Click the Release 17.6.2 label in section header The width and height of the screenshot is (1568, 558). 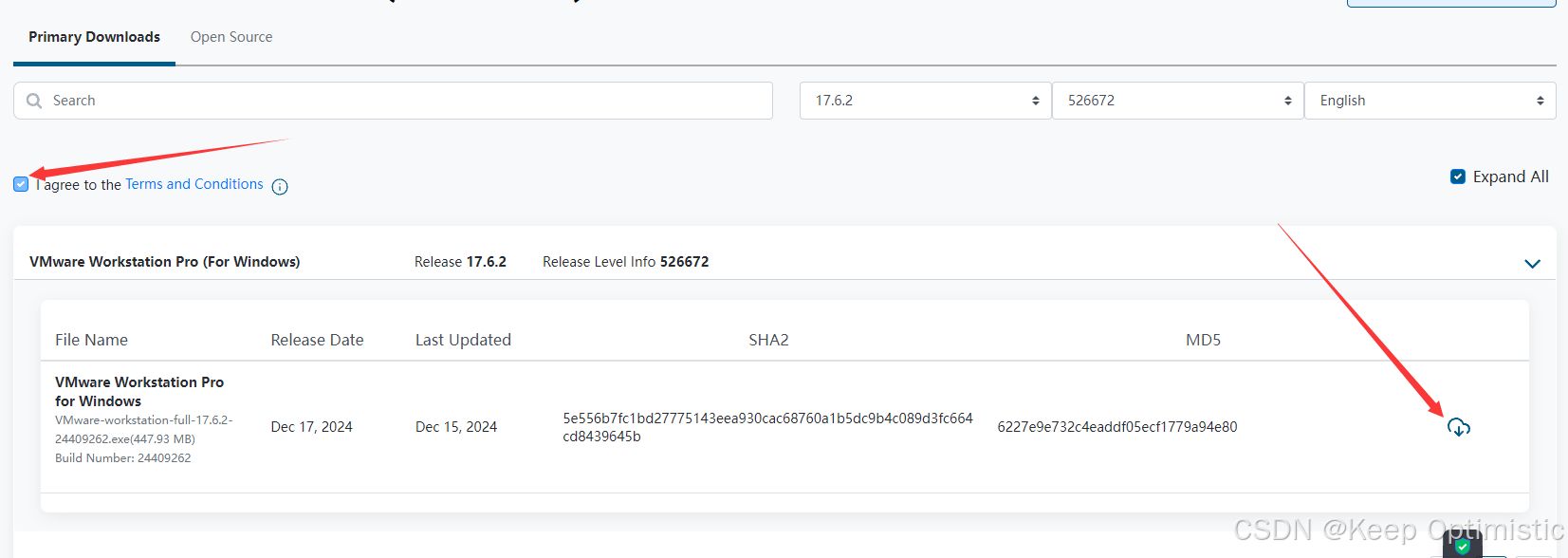click(460, 262)
